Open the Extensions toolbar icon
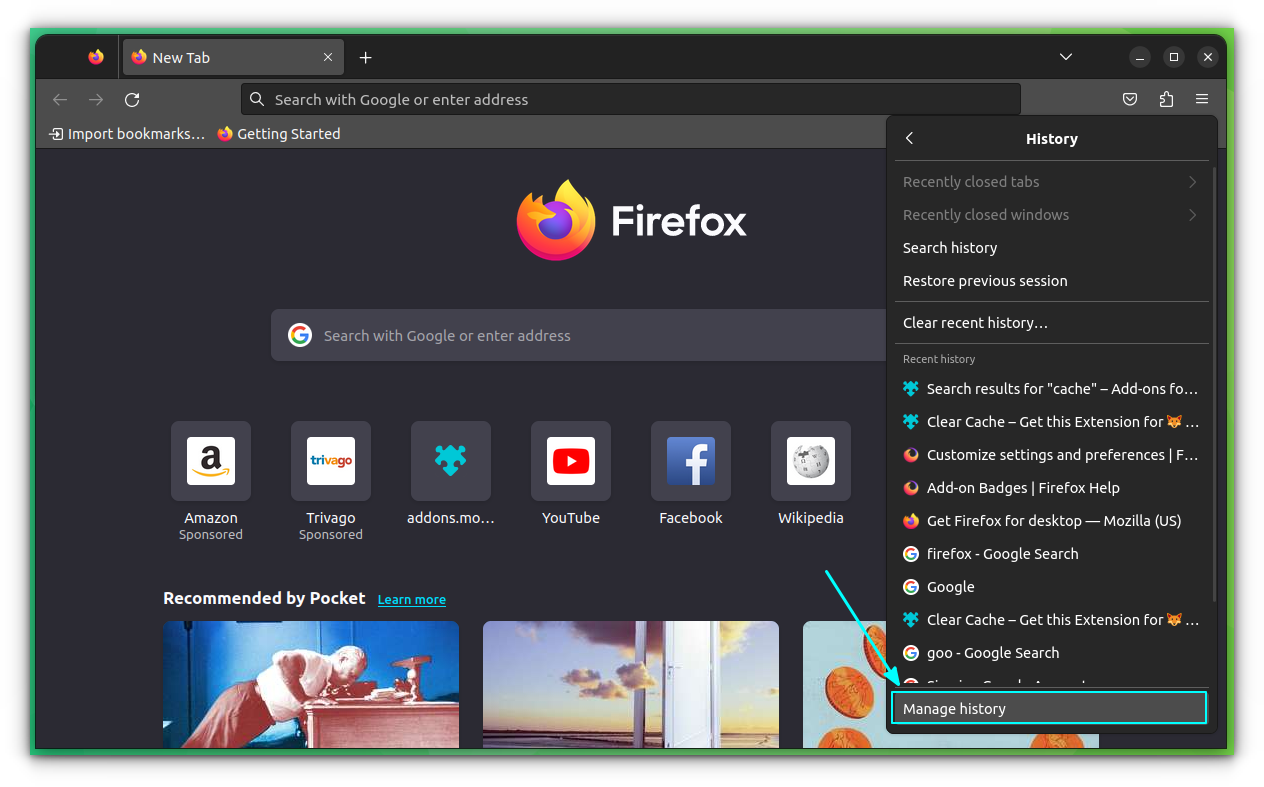 pyautogui.click(x=1166, y=99)
